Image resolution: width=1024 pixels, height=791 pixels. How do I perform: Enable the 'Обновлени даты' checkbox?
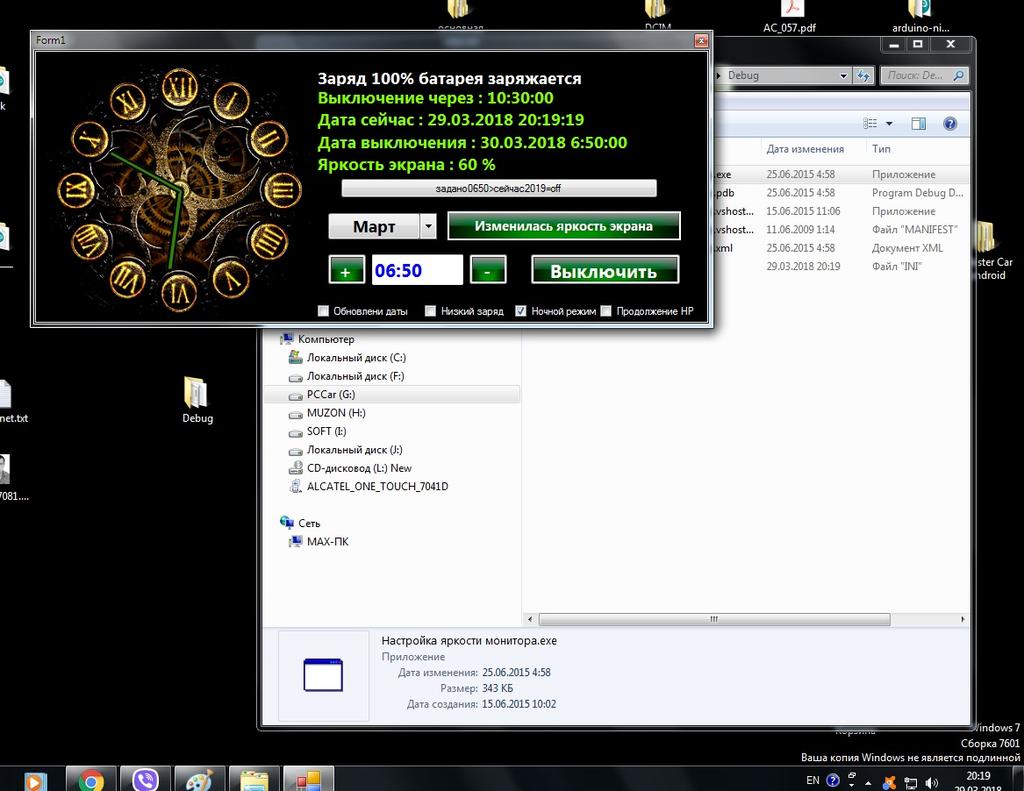pyautogui.click(x=323, y=311)
